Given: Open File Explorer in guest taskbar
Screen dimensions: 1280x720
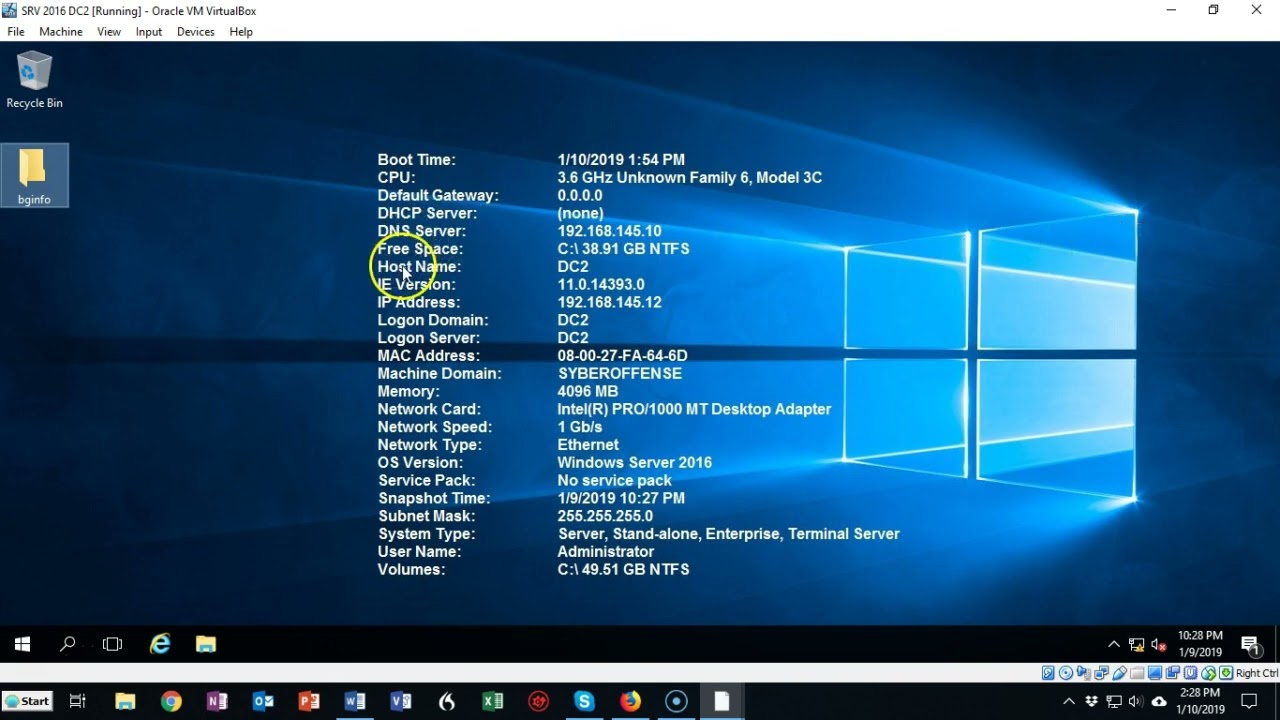Looking at the screenshot, I should tap(206, 645).
